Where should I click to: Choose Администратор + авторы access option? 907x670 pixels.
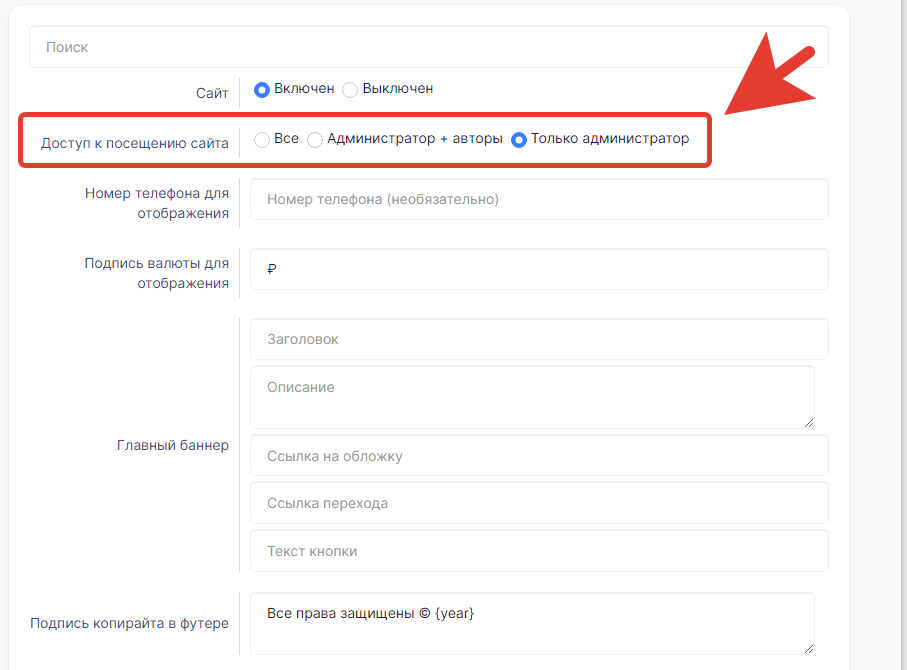[x=315, y=139]
